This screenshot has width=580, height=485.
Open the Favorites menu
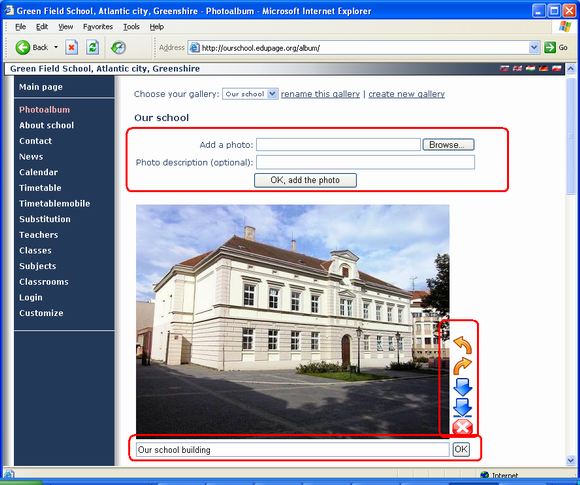[x=98, y=27]
